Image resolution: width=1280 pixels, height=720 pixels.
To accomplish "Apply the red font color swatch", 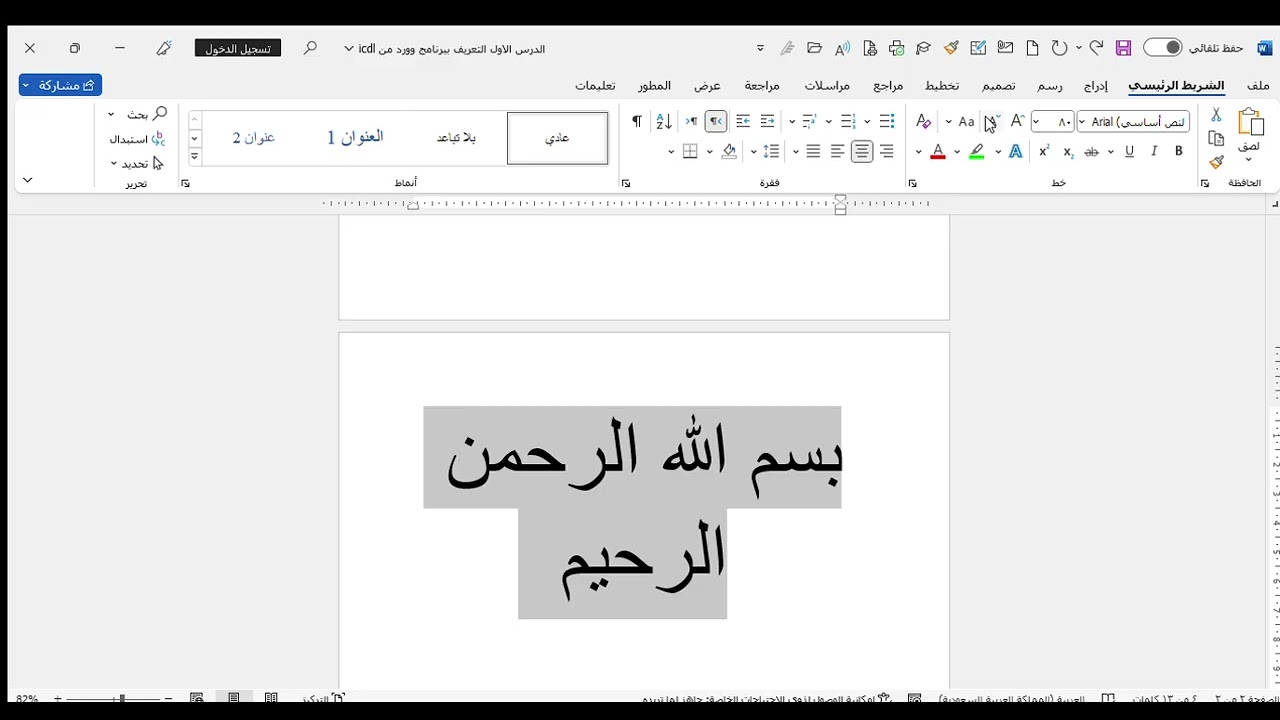I will [x=938, y=152].
